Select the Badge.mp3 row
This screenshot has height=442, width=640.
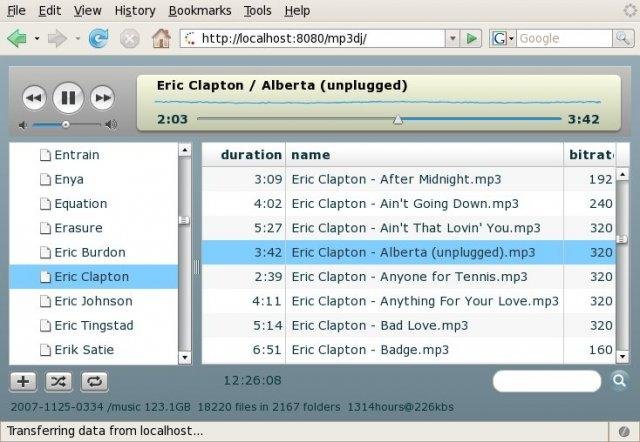click(409, 350)
